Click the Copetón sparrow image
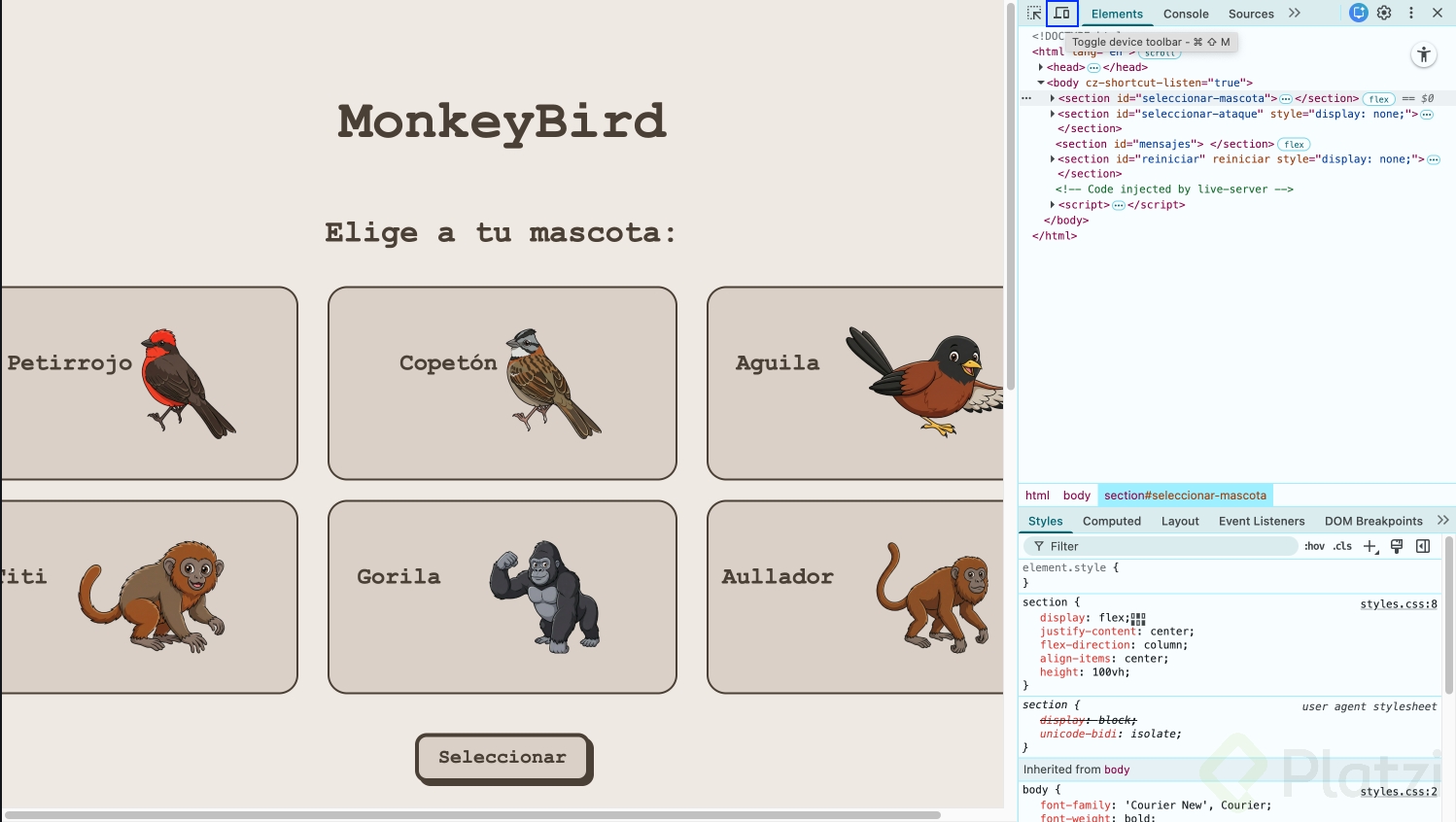 pos(553,383)
